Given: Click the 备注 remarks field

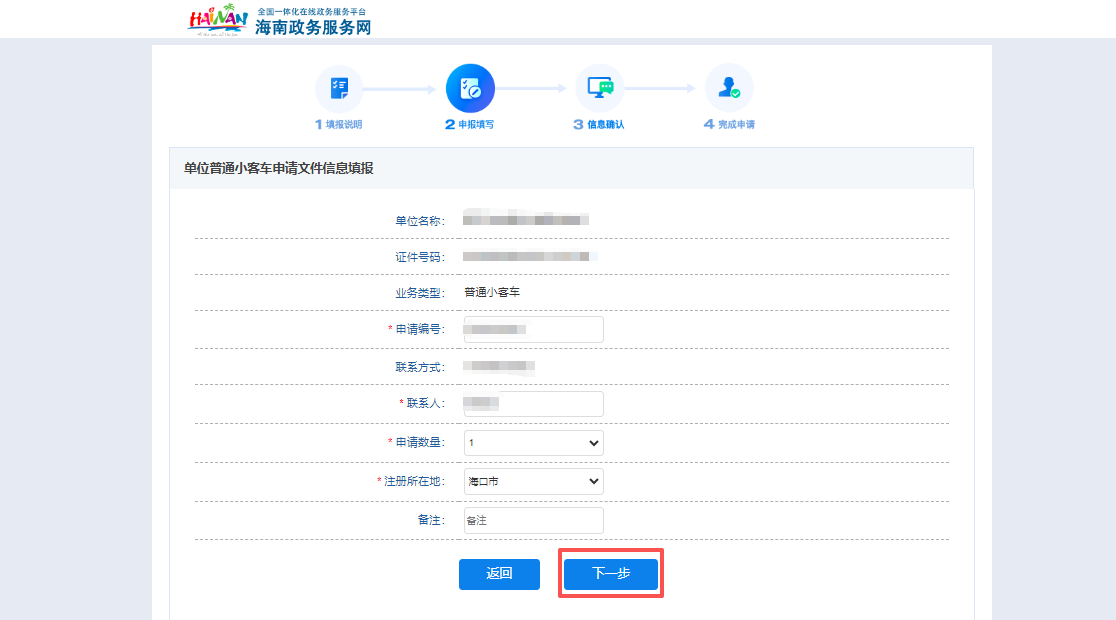Looking at the screenshot, I should (x=533, y=520).
